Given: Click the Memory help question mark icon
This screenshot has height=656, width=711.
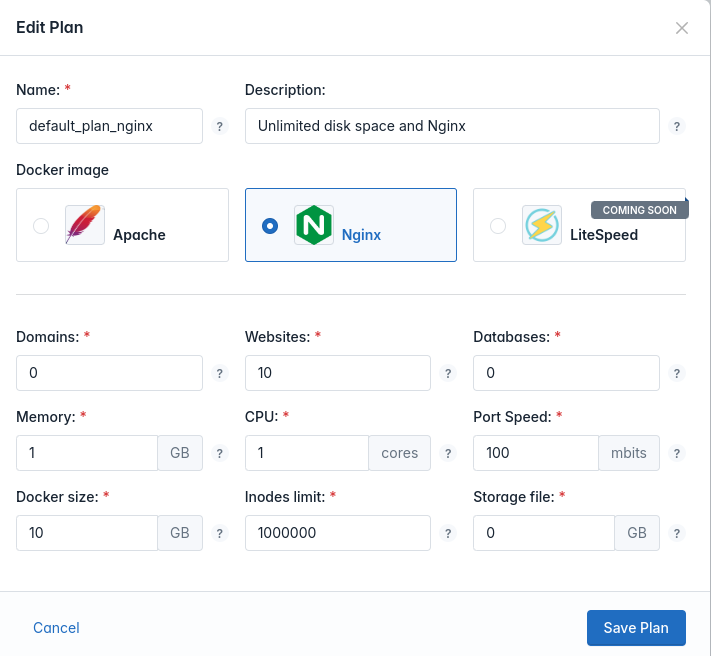Looking at the screenshot, I should pos(219,453).
